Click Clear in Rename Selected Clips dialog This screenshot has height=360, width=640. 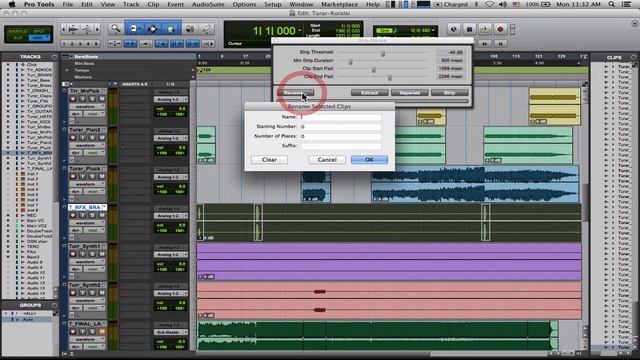point(269,160)
